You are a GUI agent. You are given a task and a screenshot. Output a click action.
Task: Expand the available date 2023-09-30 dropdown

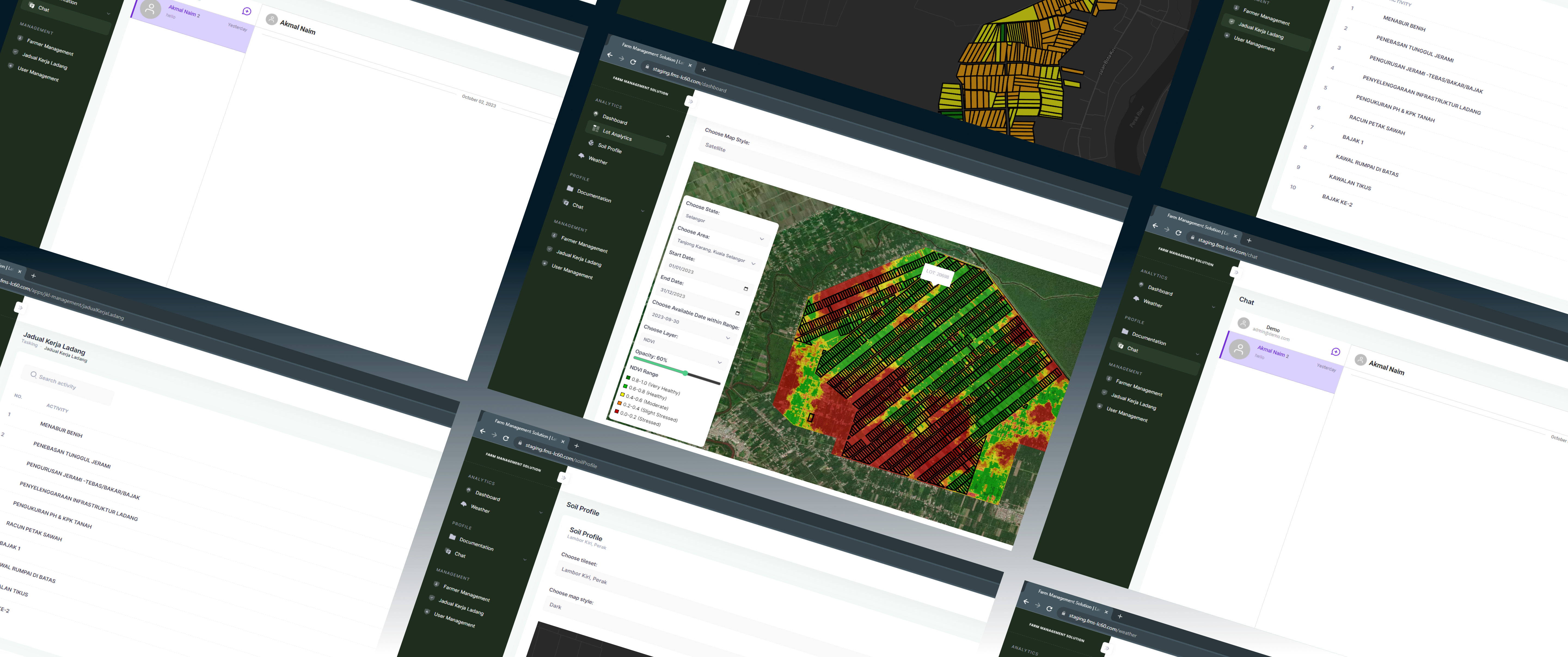pyautogui.click(x=728, y=338)
